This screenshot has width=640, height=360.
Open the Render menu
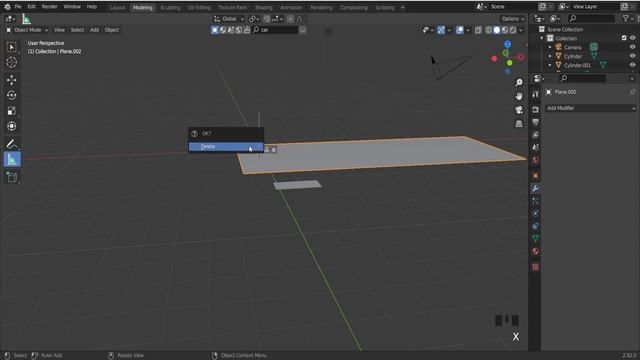(x=49, y=7)
